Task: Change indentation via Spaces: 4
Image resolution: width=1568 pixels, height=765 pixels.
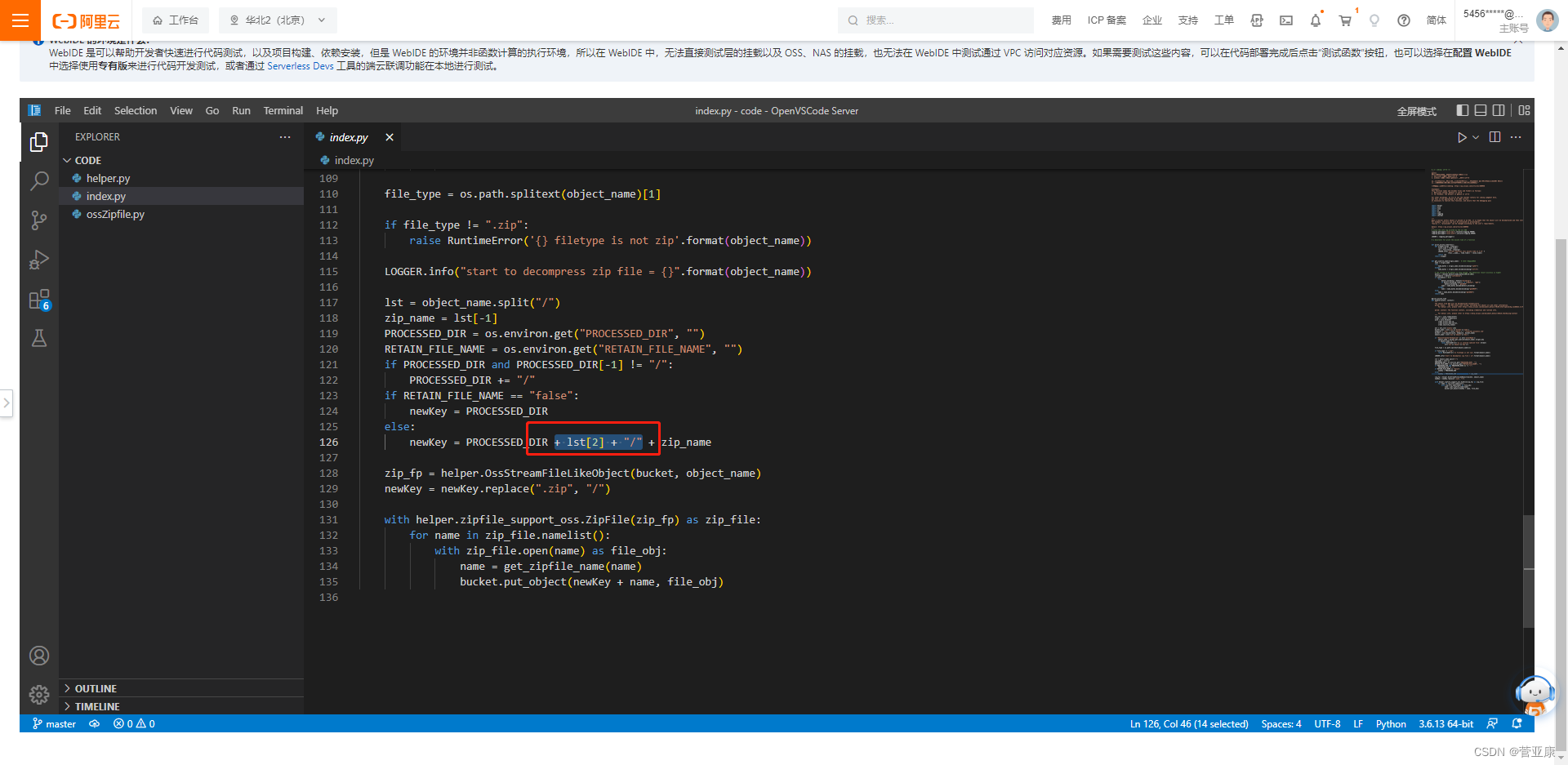Action: (x=1281, y=723)
